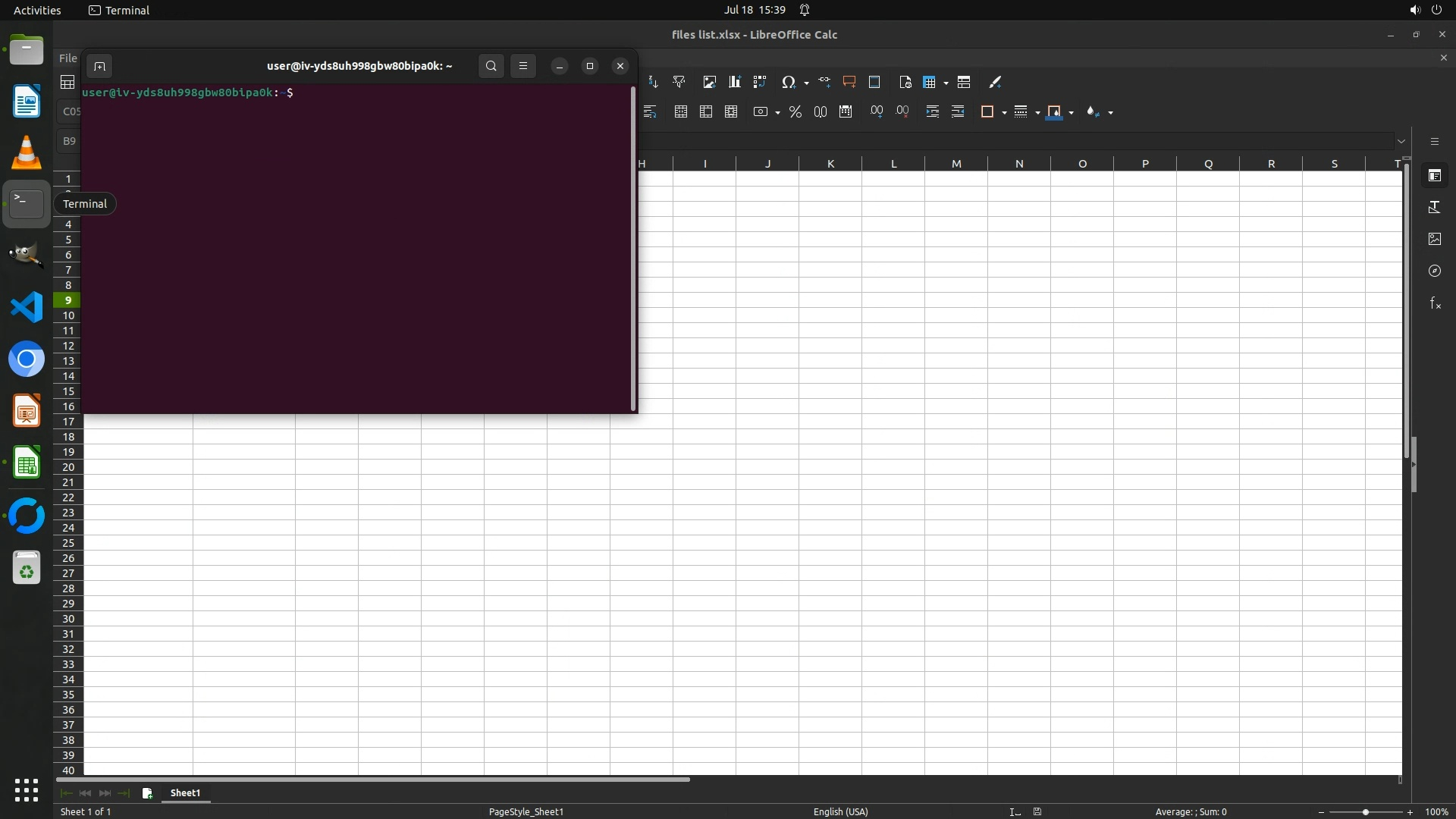
Task: Open the Borders dropdown arrow
Action: coord(1004,113)
